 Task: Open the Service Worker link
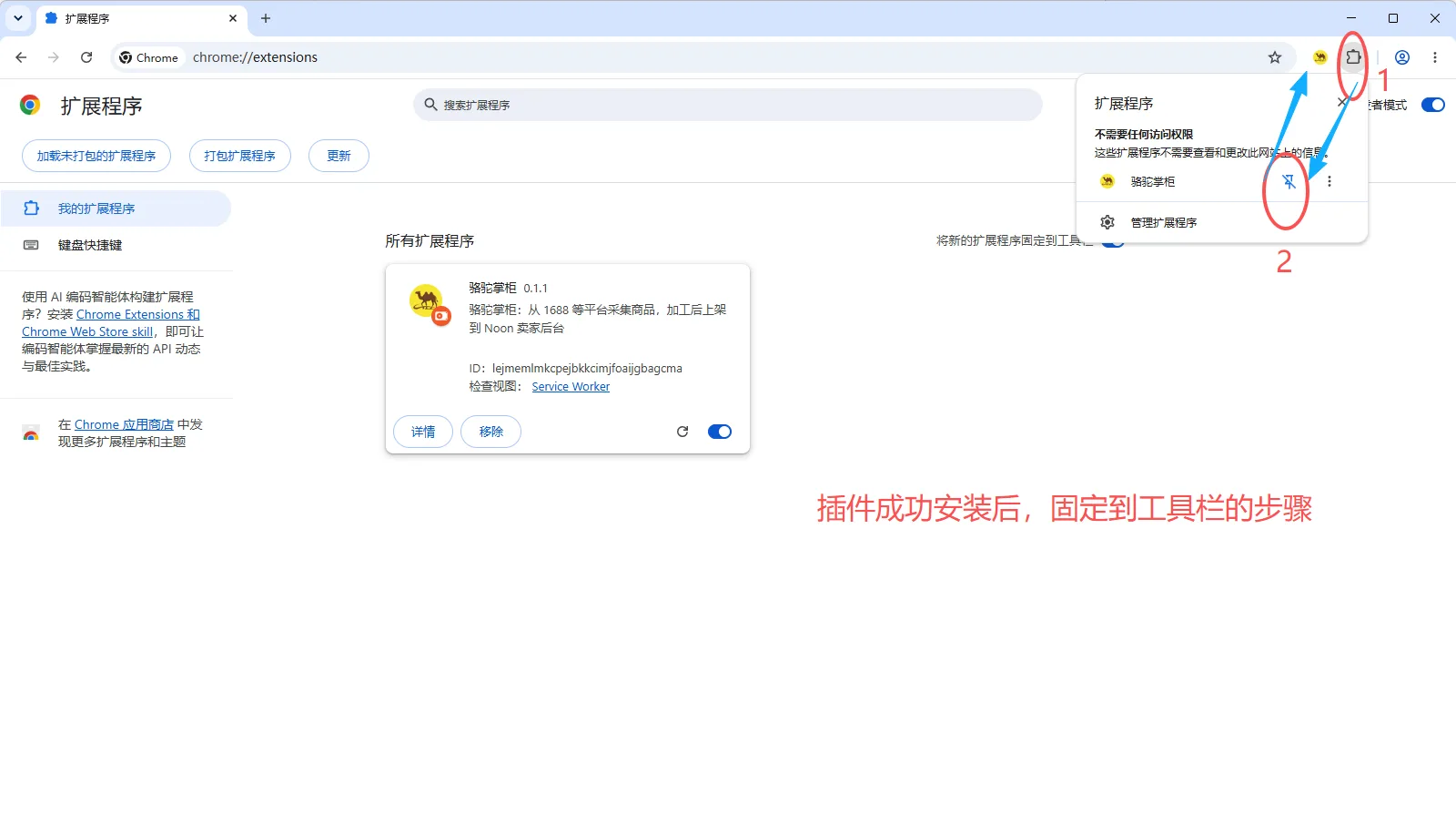click(x=571, y=387)
